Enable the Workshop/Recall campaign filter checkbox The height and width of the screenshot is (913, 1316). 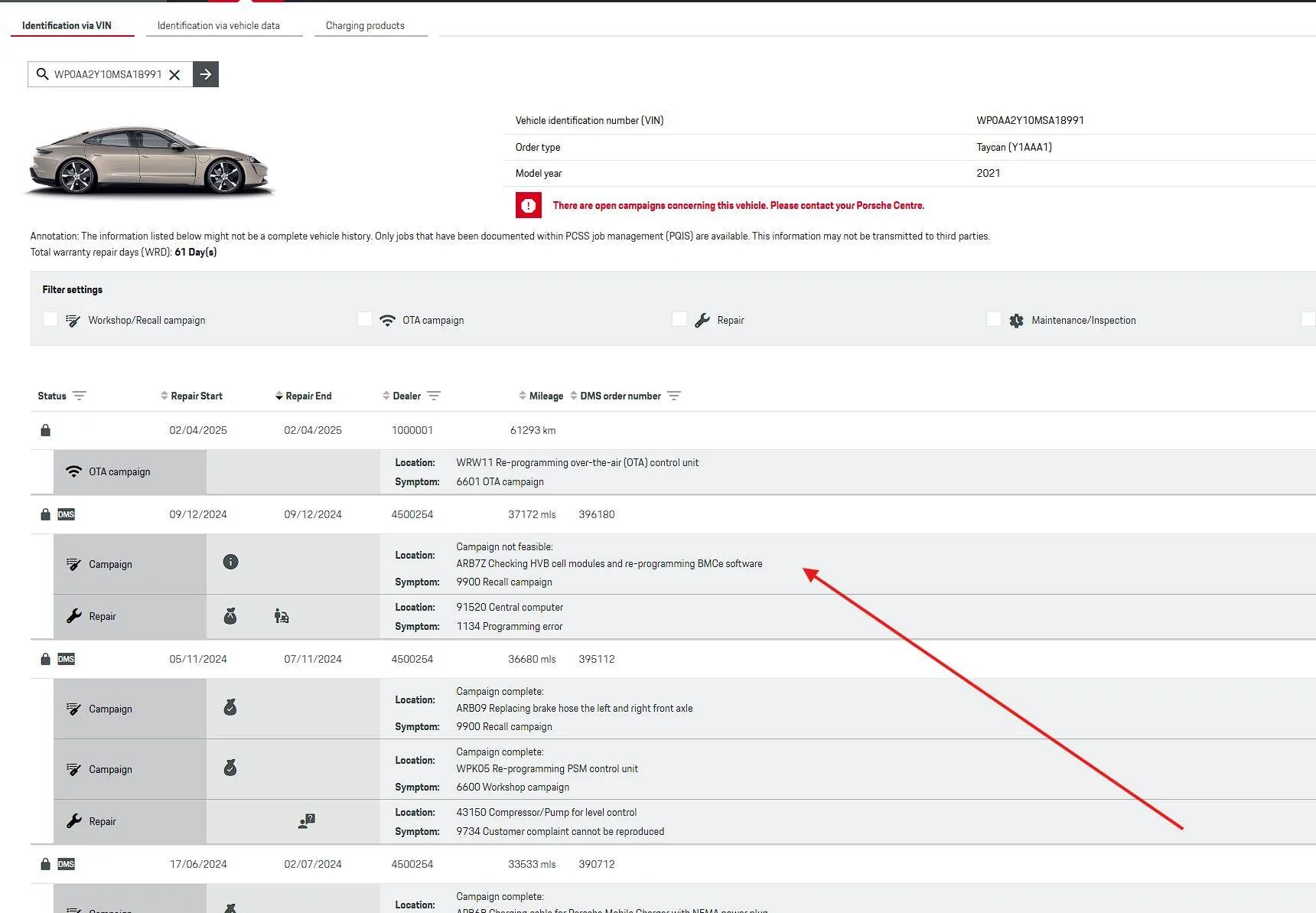[50, 319]
